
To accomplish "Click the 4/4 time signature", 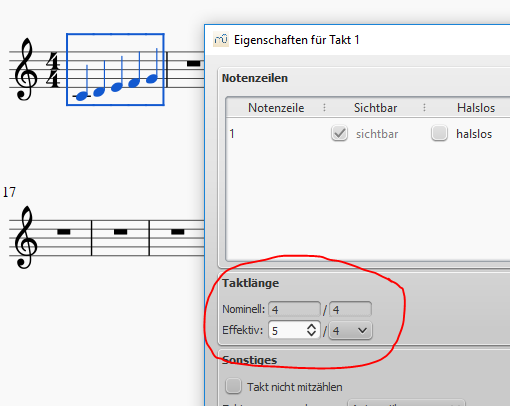I will pyautogui.click(x=53, y=70).
